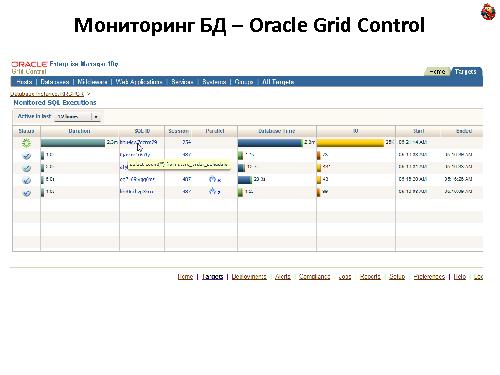Click the Oracle Enterprise Manager logo
Viewport: 500px width, 375px height.
65,67
